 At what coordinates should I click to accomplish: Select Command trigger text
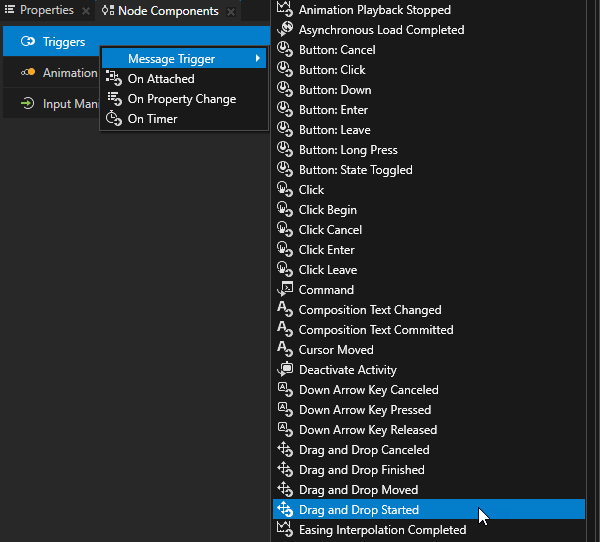[326, 289]
